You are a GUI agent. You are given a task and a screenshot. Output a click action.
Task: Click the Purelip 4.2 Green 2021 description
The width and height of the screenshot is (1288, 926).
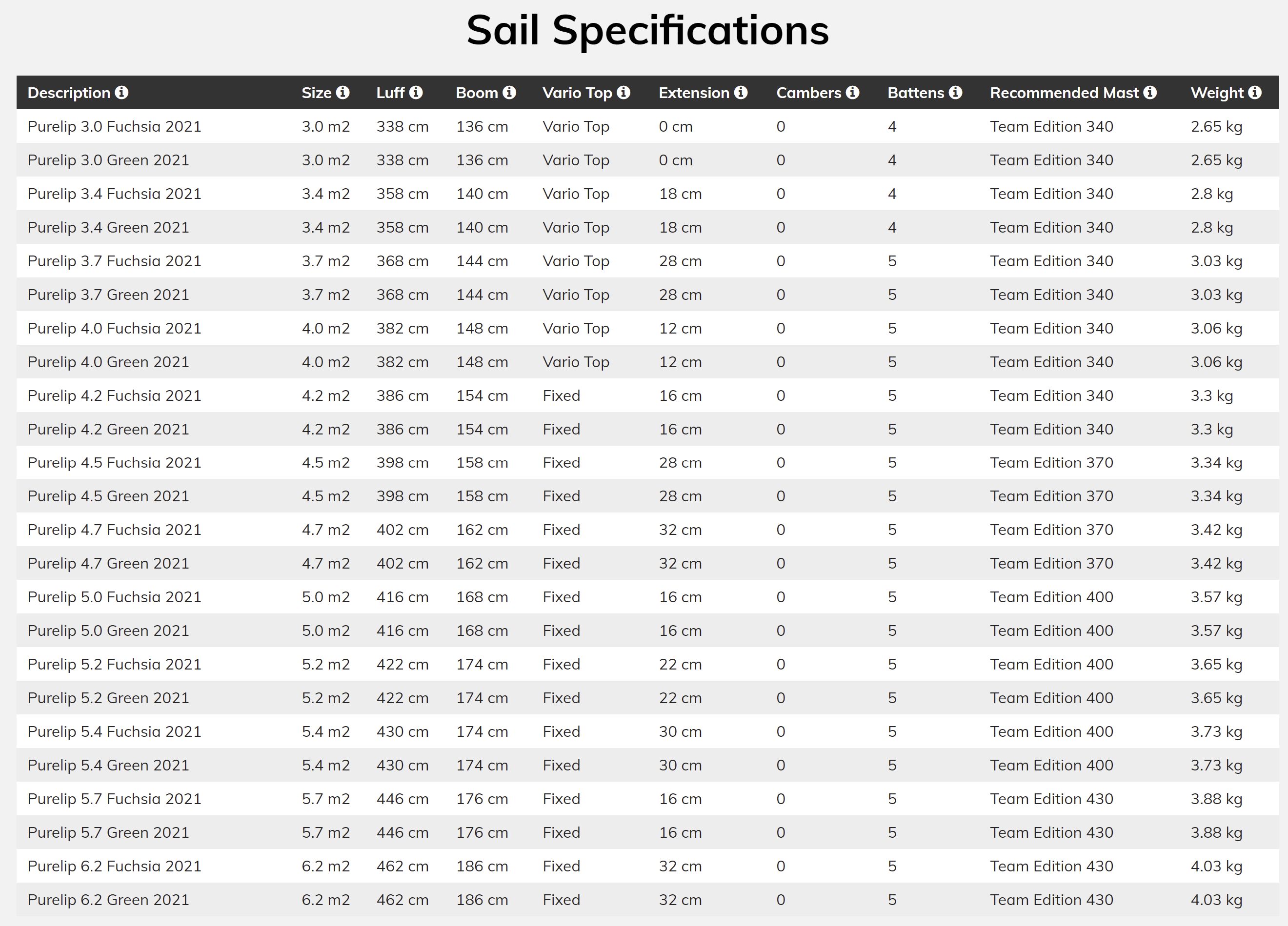108,429
